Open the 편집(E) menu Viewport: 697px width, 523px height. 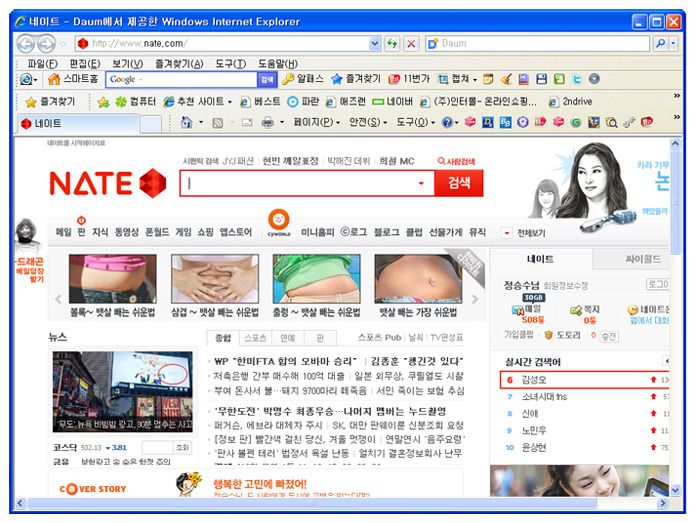click(84, 64)
